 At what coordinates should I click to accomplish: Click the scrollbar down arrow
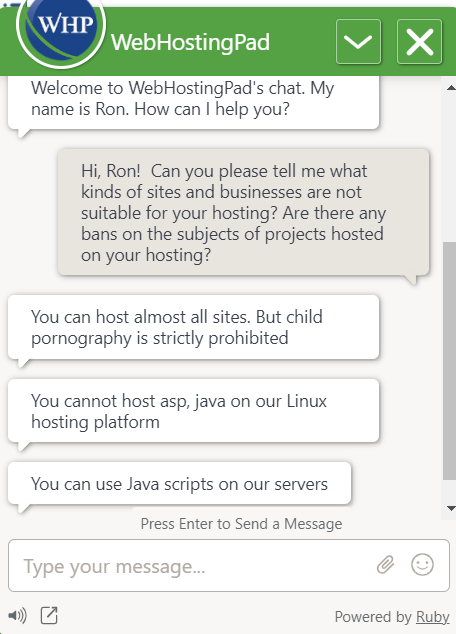[451, 508]
